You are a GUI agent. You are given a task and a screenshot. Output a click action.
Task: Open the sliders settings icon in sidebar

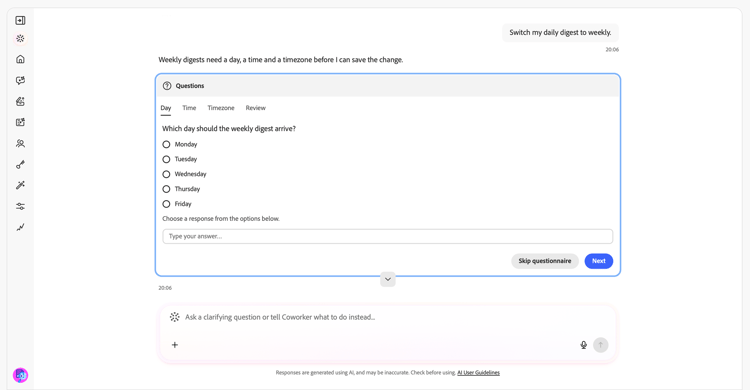[x=20, y=206]
